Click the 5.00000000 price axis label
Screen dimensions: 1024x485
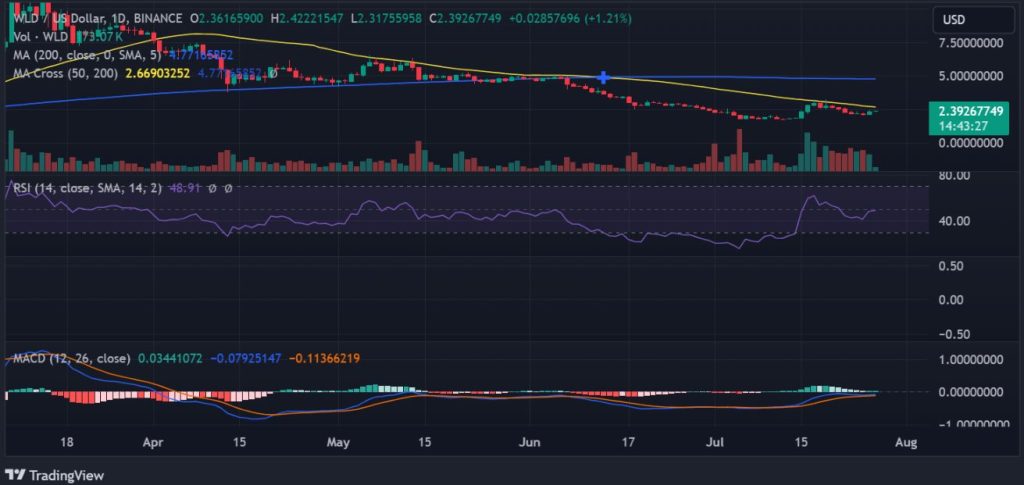(x=970, y=76)
